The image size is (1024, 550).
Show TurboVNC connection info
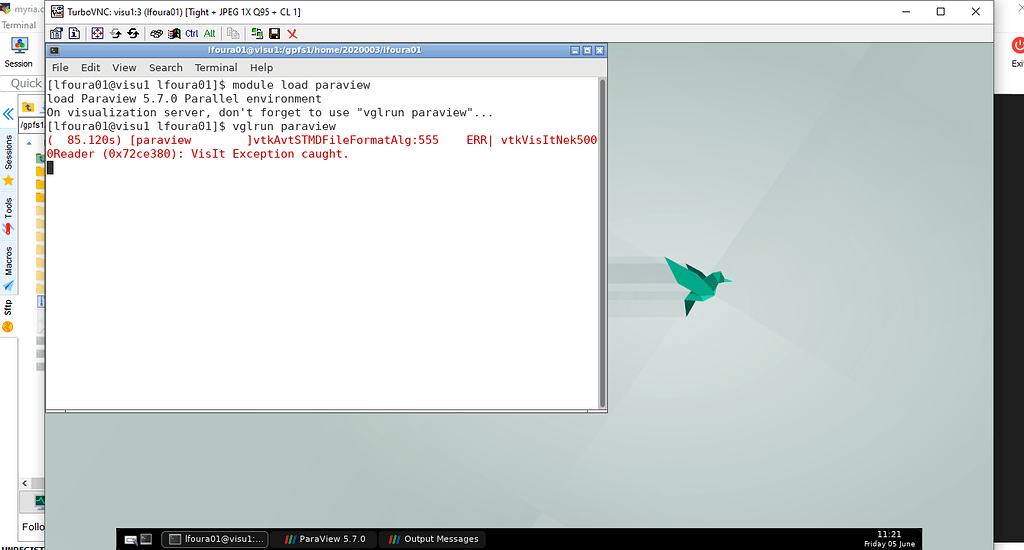click(74, 33)
